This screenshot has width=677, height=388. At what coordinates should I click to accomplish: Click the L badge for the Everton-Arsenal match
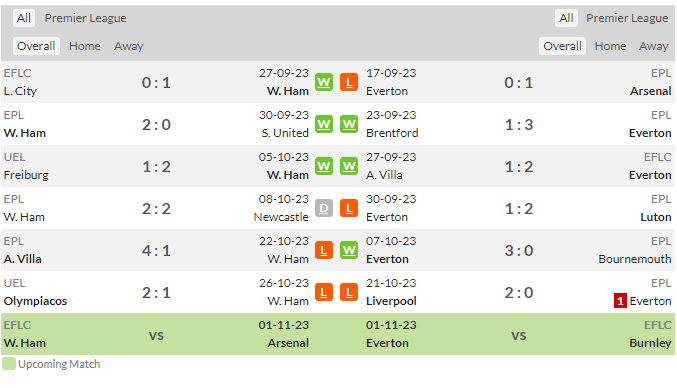pos(349,82)
